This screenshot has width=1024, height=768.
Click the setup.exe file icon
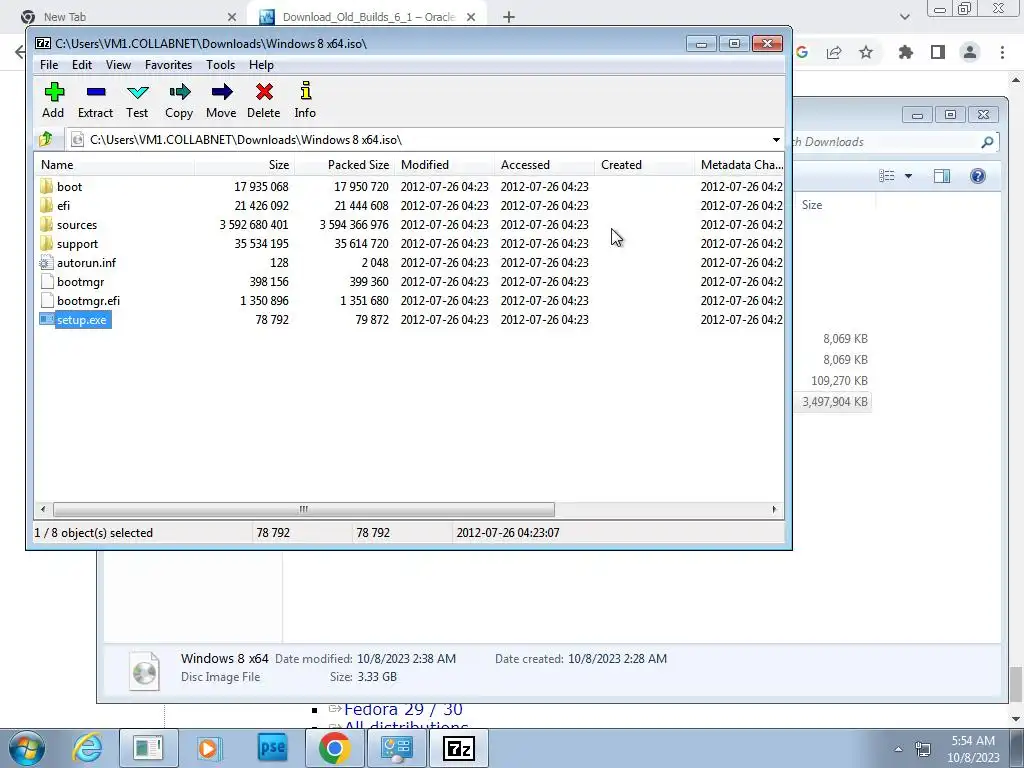(x=46, y=319)
